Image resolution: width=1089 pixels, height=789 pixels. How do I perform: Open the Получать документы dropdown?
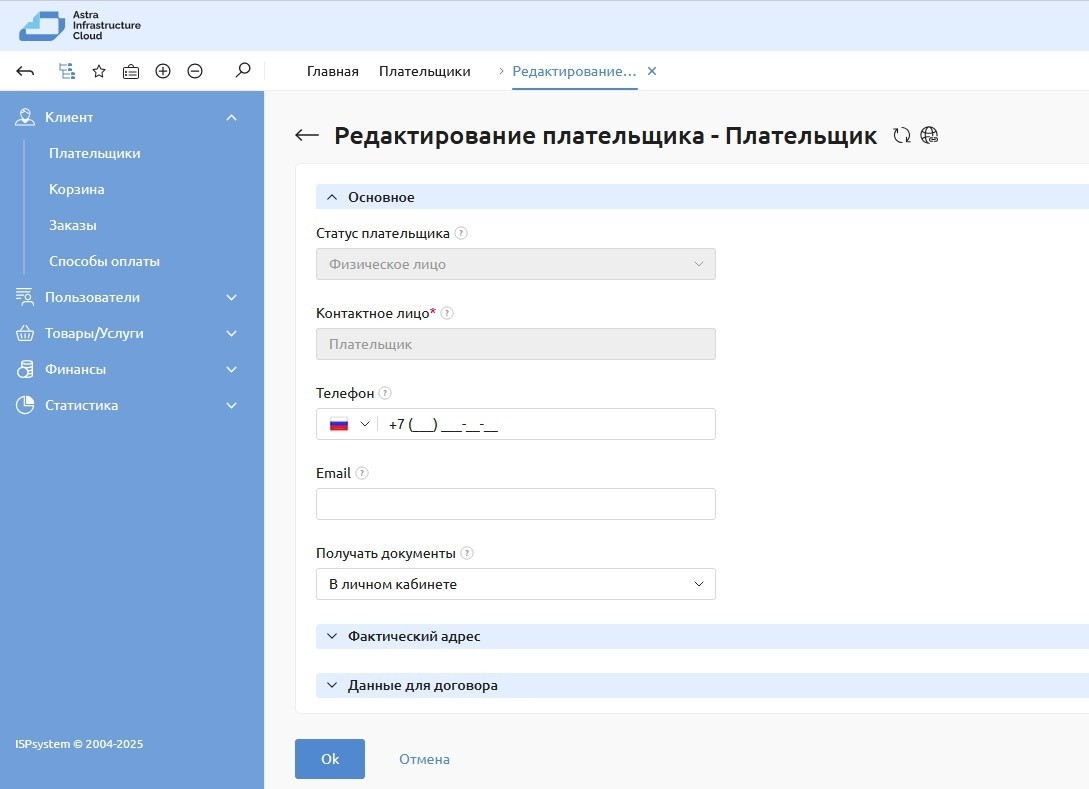[515, 584]
